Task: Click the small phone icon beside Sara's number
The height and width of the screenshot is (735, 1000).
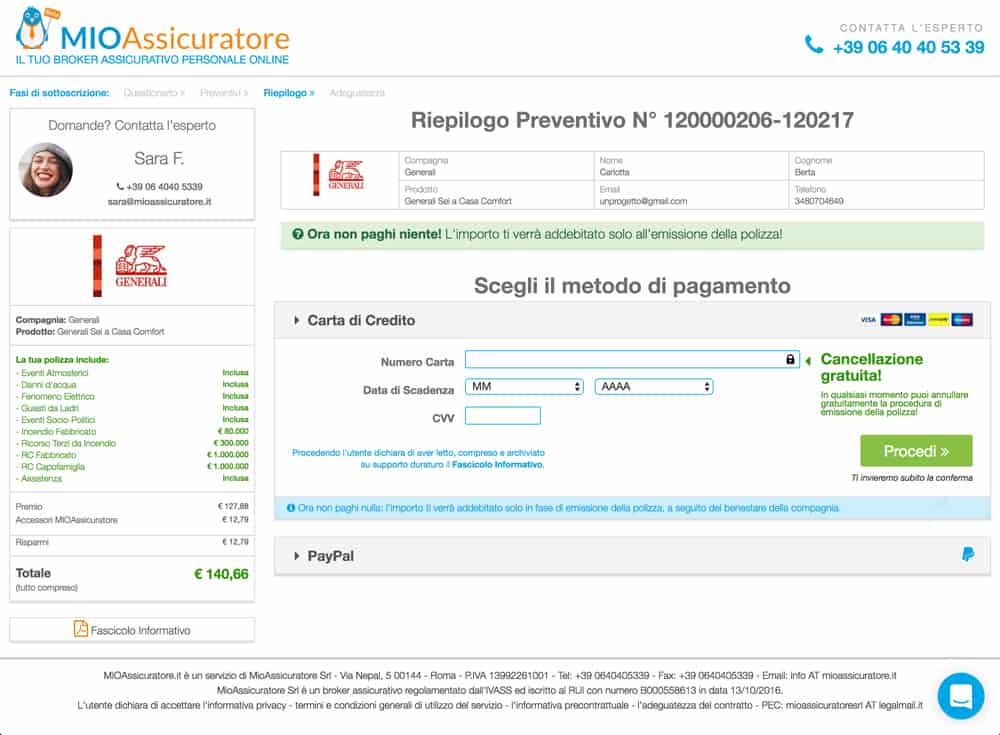Action: [x=120, y=186]
